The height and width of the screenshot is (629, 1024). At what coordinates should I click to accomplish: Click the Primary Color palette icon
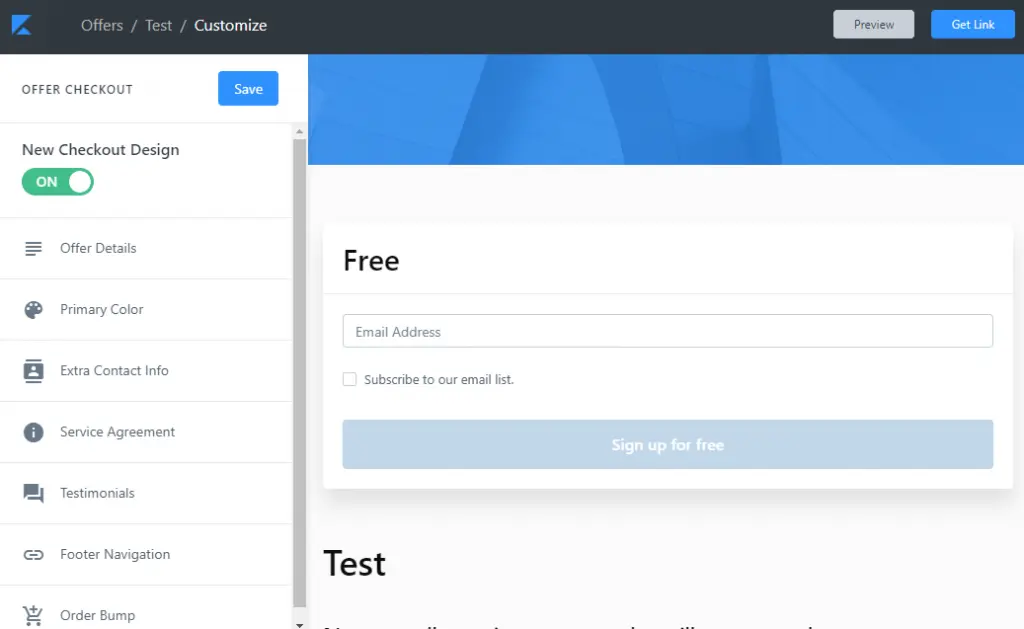click(34, 310)
